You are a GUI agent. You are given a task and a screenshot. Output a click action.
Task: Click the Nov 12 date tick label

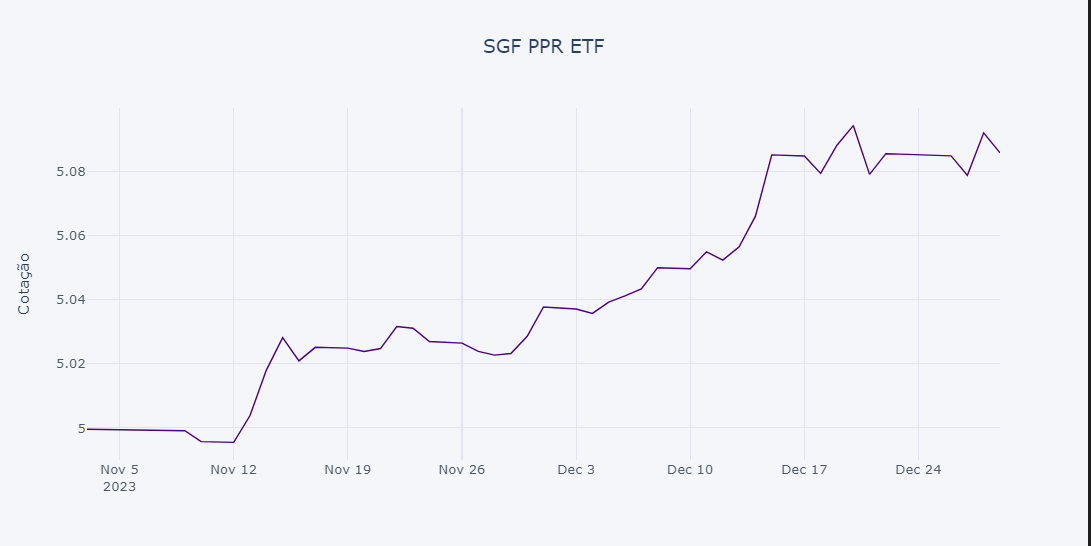click(x=233, y=469)
